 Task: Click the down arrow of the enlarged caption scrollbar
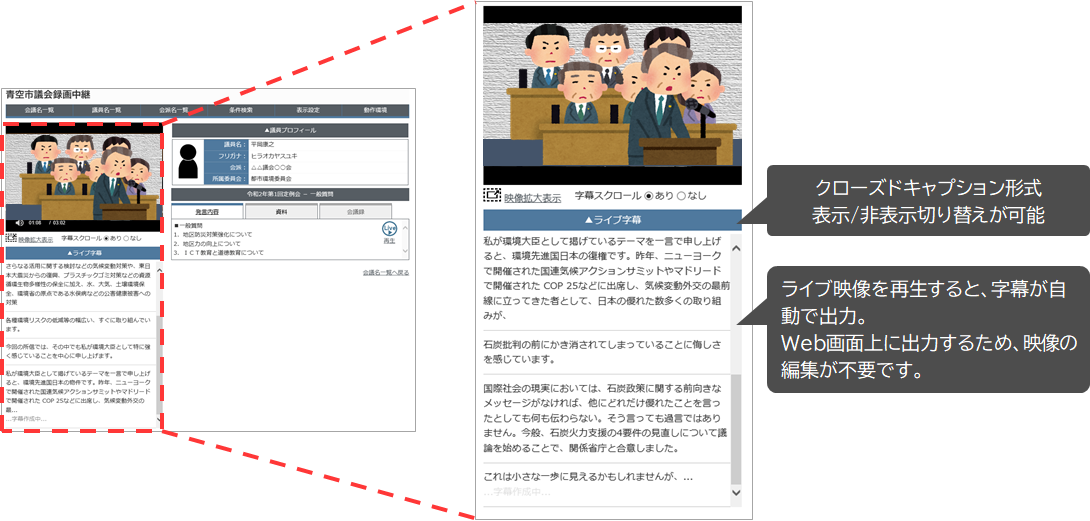[737, 492]
